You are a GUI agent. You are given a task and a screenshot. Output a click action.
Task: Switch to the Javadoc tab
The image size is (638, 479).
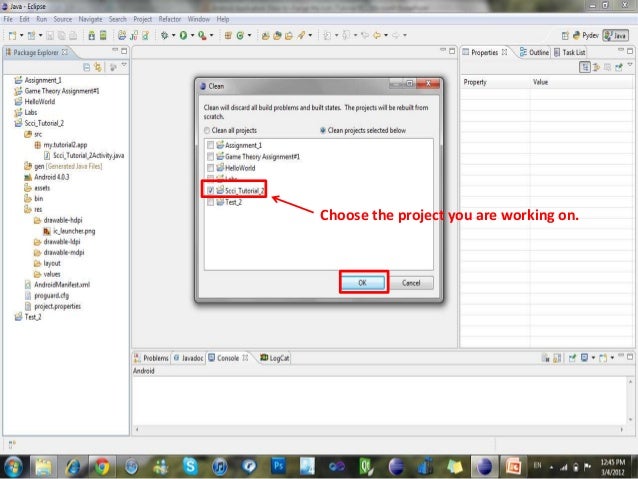189,358
